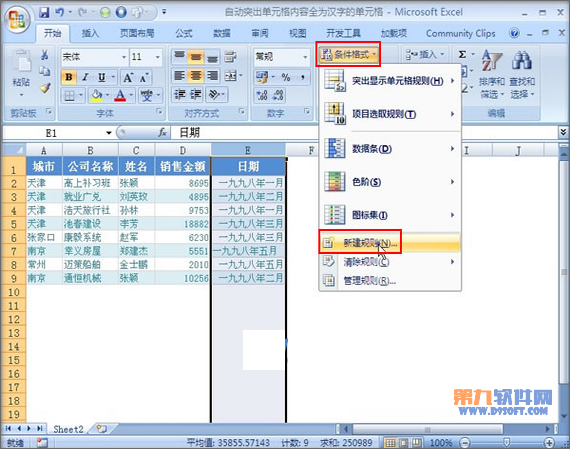This screenshot has width=570, height=449.
Task: Open the font size dropdown showing 11
Action: click(157, 57)
